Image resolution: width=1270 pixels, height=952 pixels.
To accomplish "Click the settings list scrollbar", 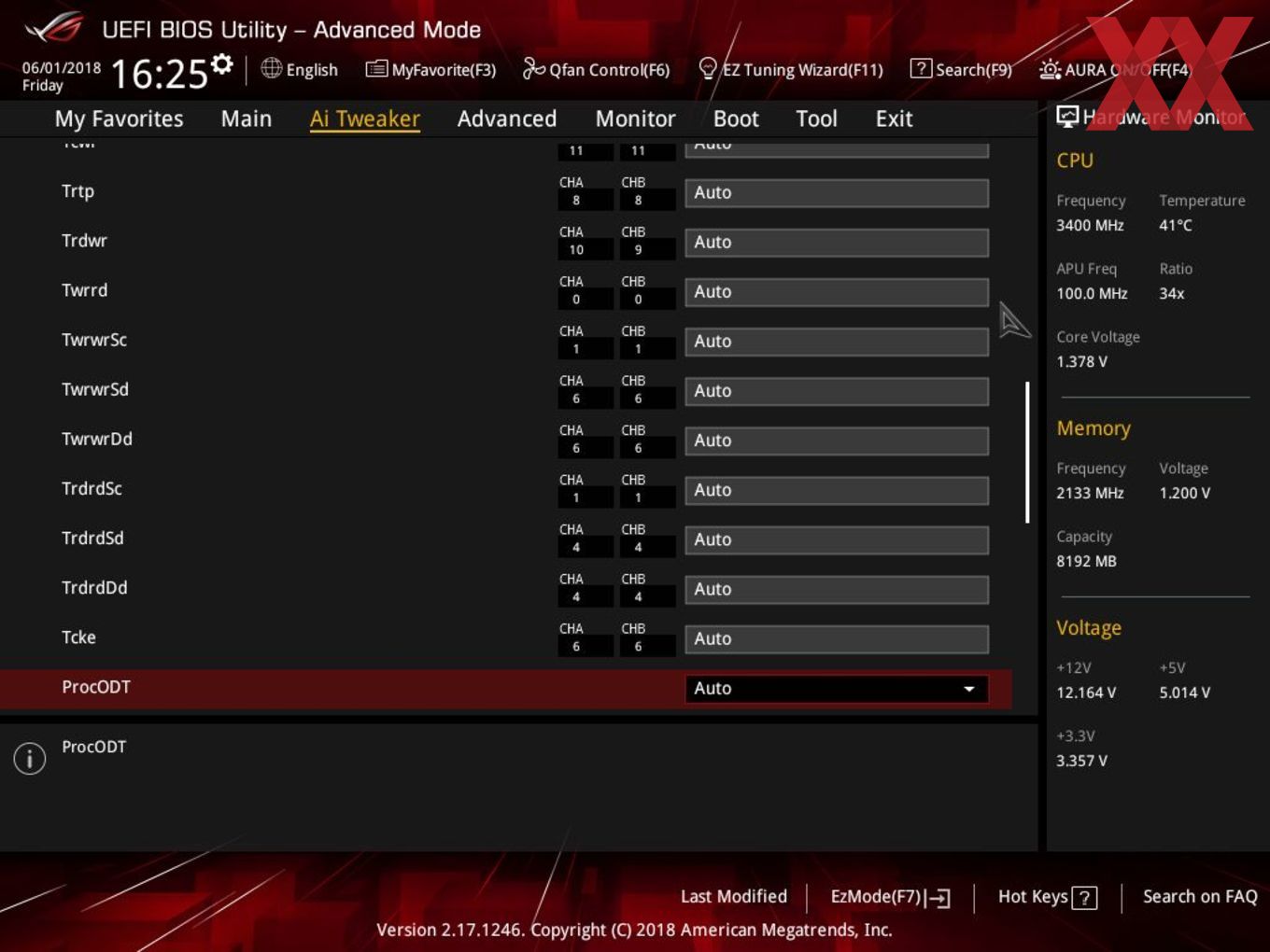I will tap(1027, 452).
